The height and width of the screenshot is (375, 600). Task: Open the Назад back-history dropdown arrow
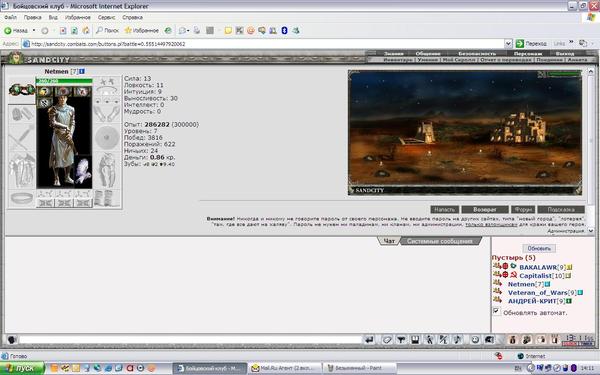[x=34, y=31]
